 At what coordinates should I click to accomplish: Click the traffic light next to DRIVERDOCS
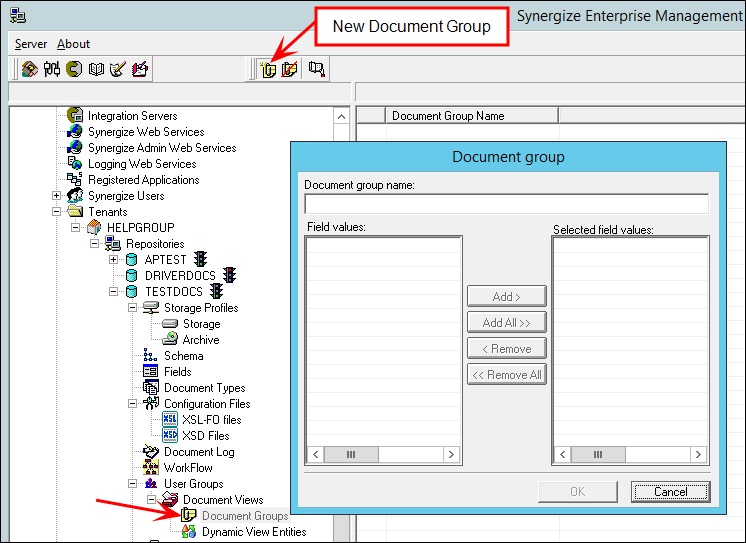[229, 276]
